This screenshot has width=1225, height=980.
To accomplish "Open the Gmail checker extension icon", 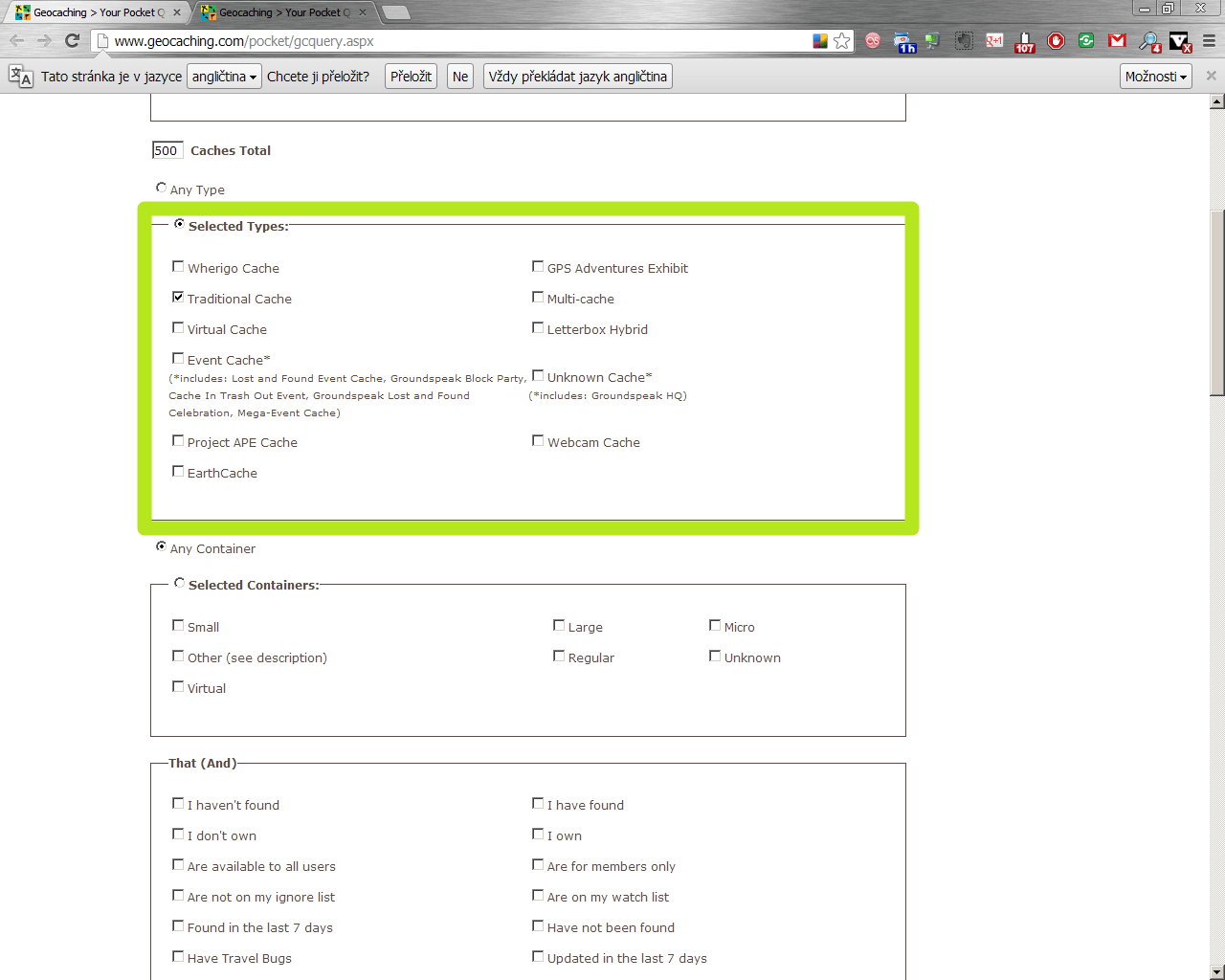I will point(1117,40).
